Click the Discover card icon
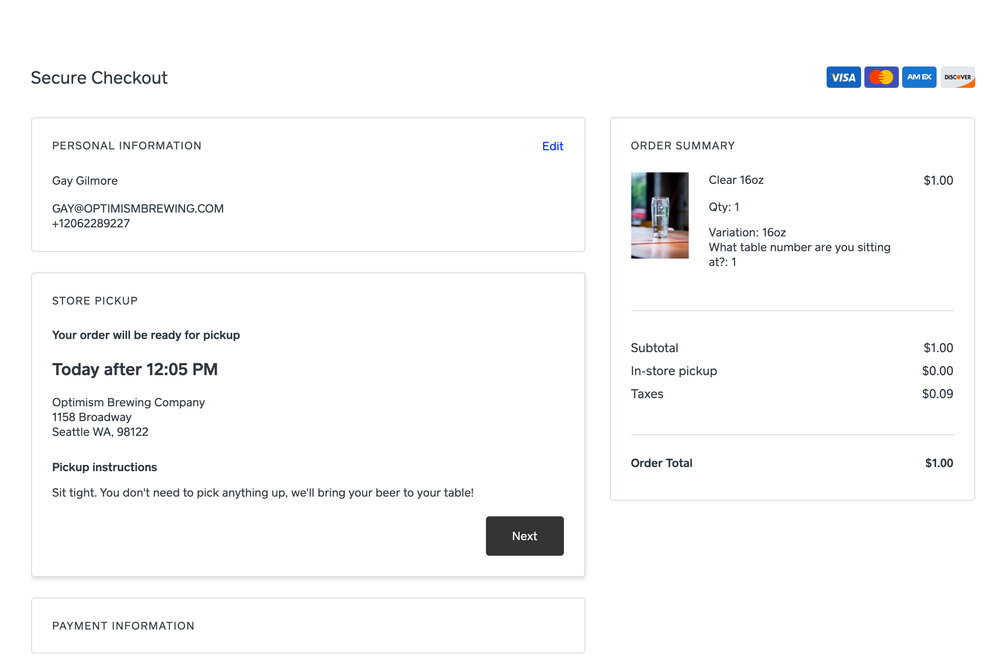 (x=957, y=77)
